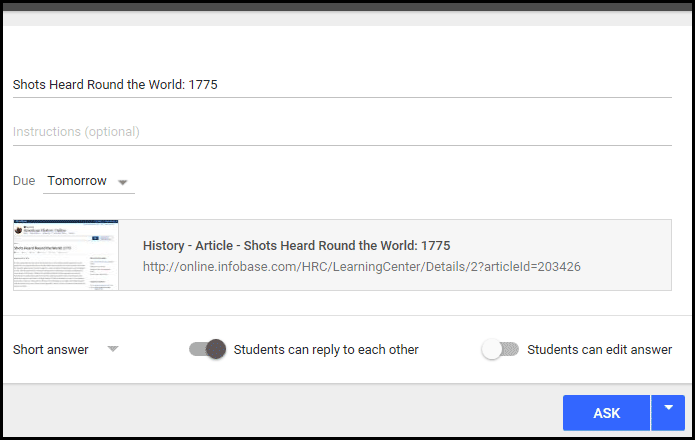Click the arrow beside Short answer
The image size is (695, 440).
click(113, 349)
